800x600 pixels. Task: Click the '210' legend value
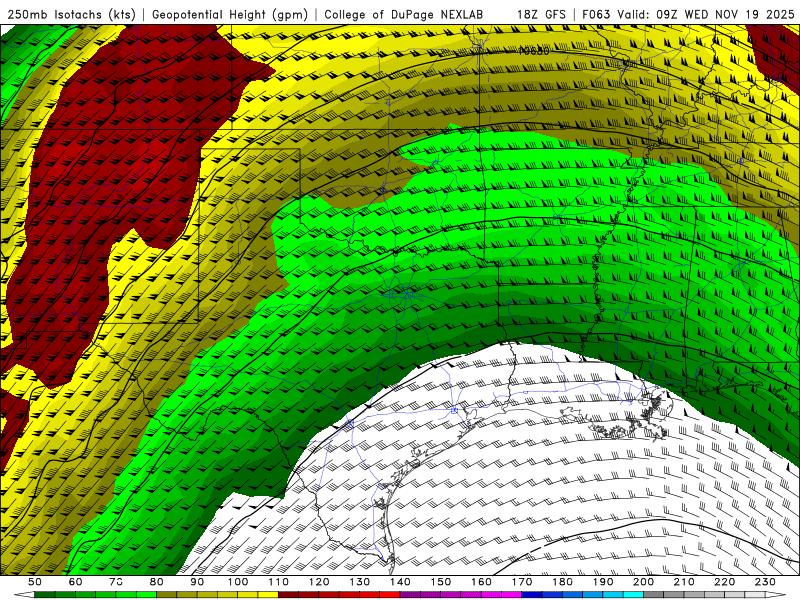click(x=684, y=582)
